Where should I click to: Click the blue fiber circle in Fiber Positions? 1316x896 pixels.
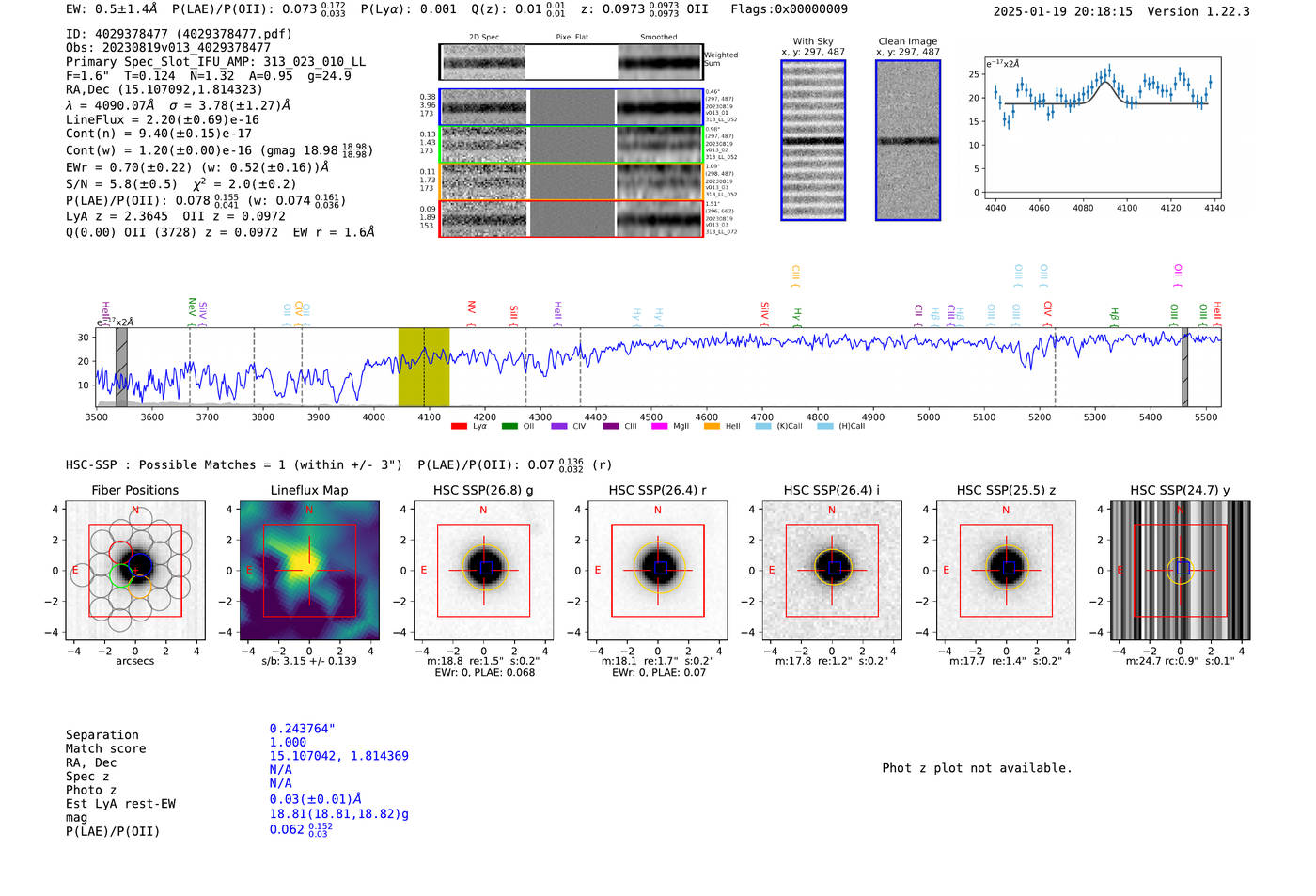pyautogui.click(x=139, y=564)
